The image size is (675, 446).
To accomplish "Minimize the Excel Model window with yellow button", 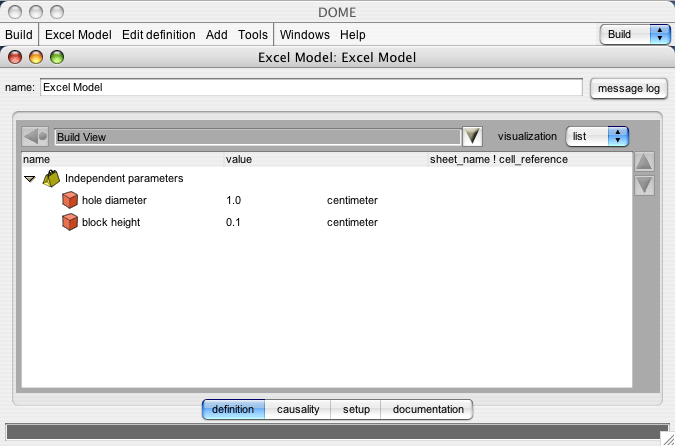I will 36,57.
